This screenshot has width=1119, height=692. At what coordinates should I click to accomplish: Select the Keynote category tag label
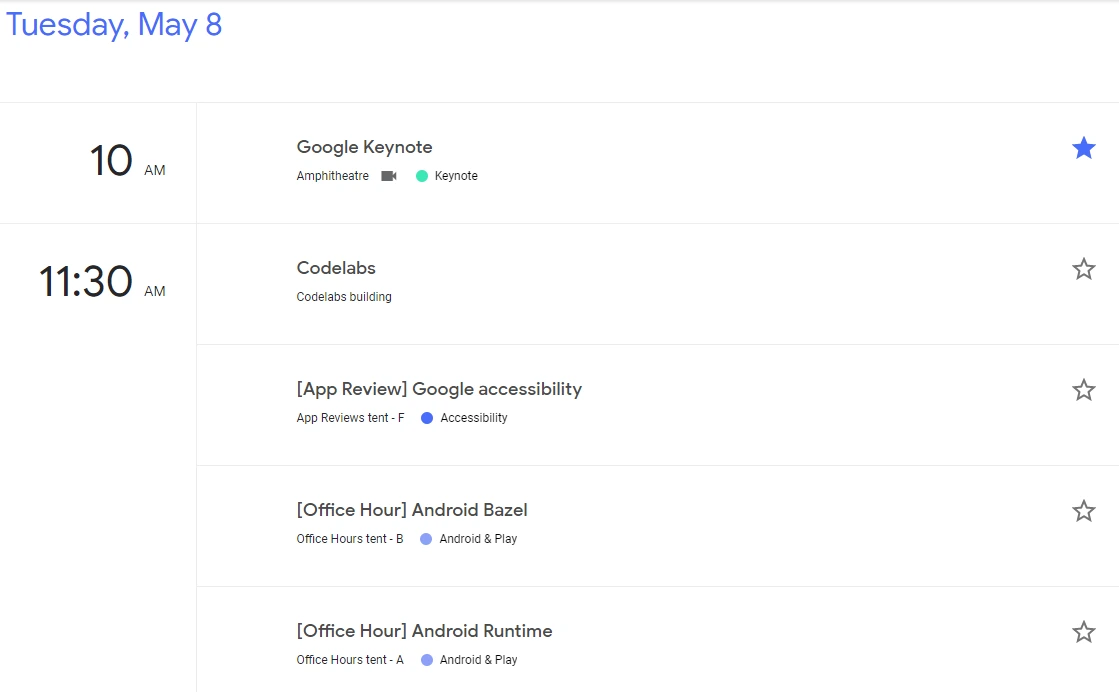click(x=456, y=176)
